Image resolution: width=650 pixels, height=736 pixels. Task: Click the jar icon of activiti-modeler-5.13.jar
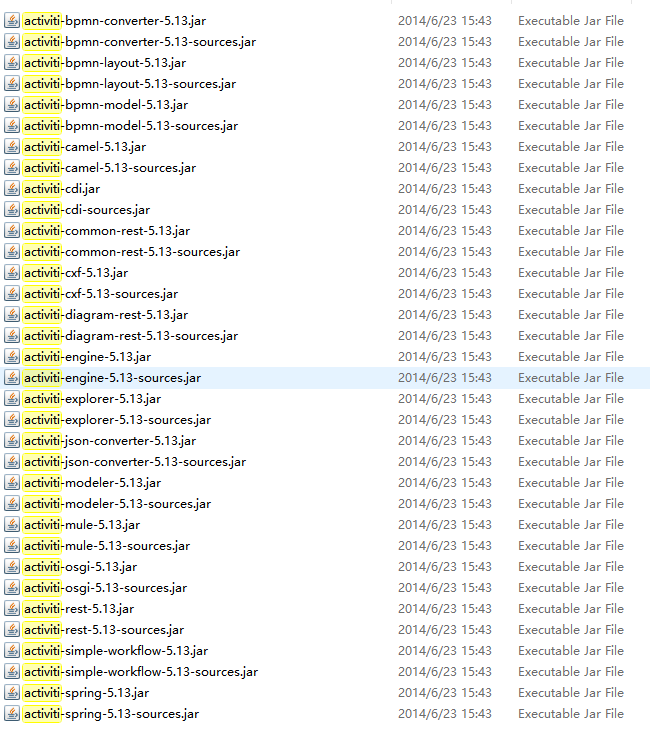click(x=12, y=483)
